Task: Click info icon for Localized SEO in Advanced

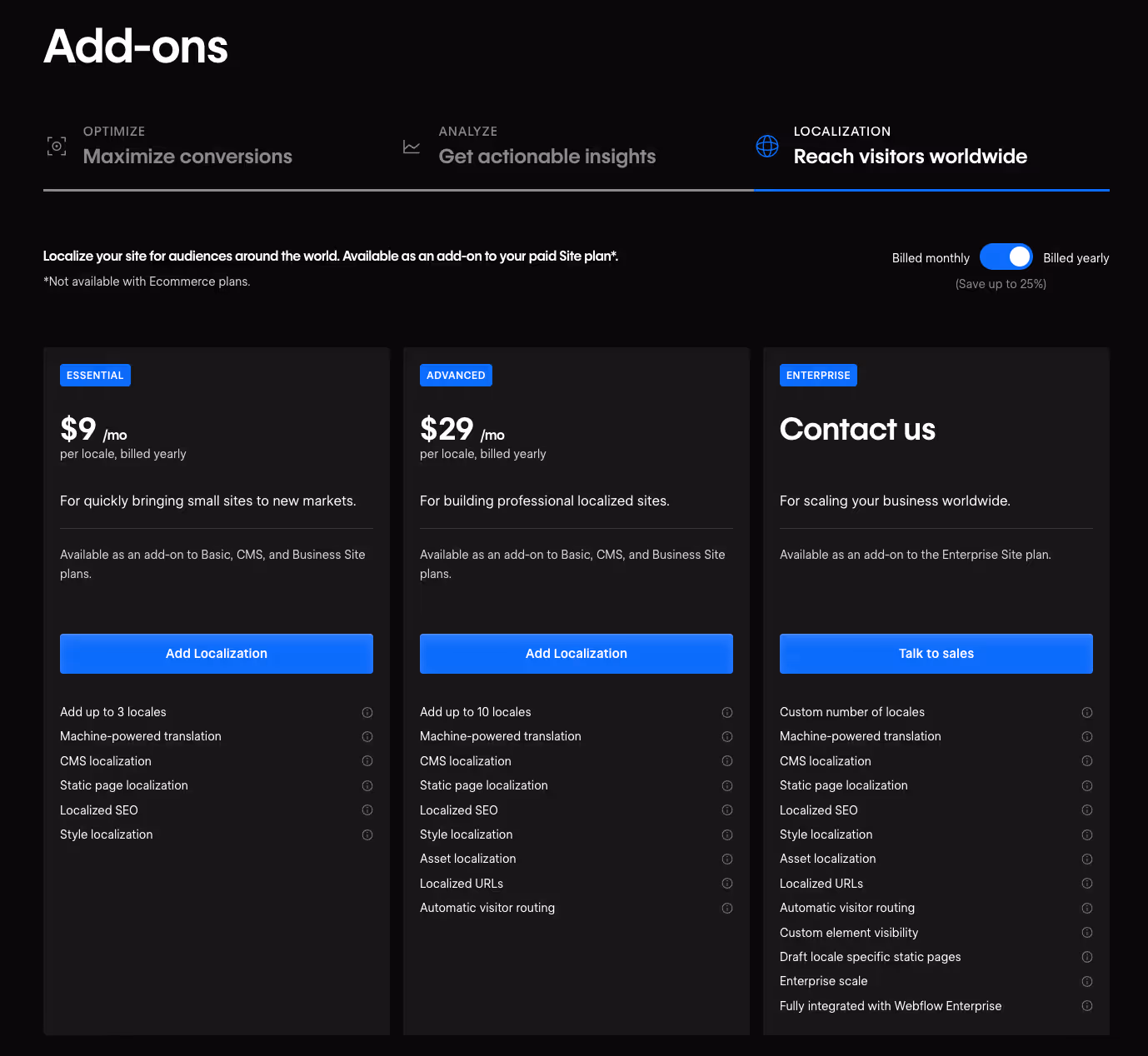Action: tap(726, 809)
